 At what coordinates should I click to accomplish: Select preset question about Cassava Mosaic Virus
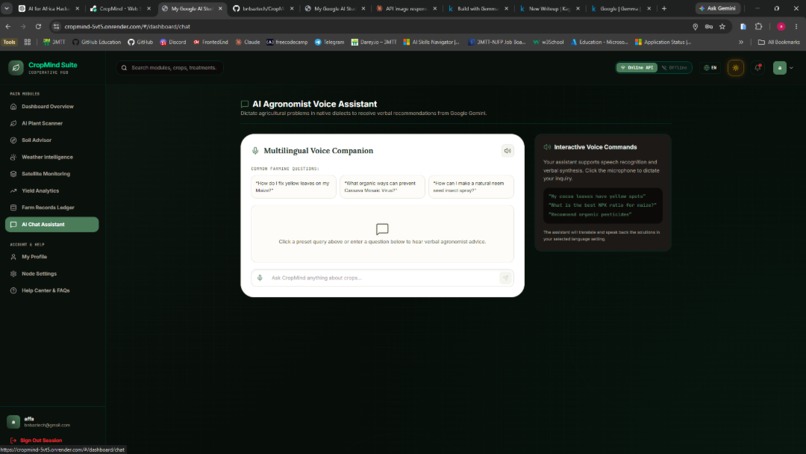point(382,187)
